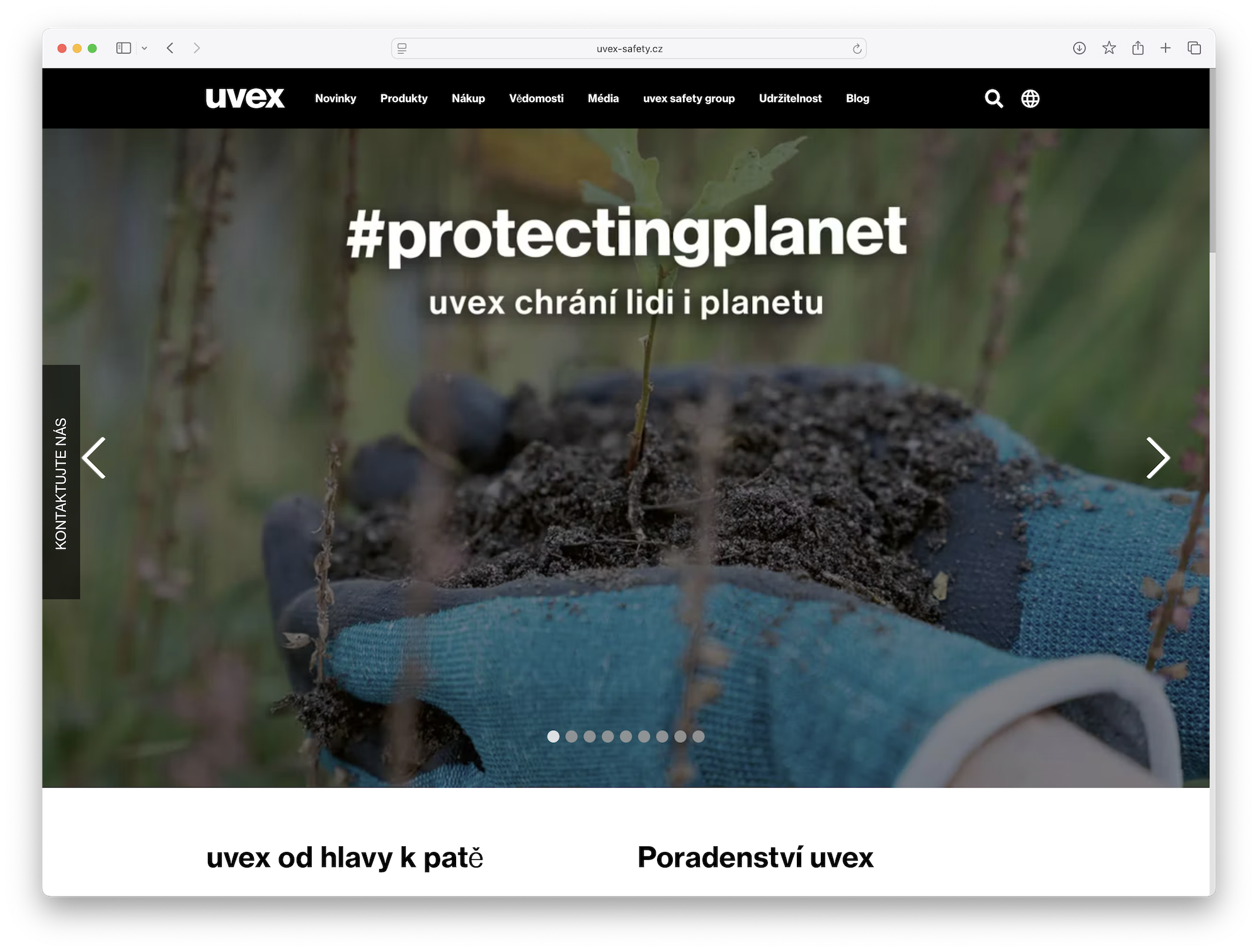
Task: Toggle the Safari sidebar icon
Action: (x=123, y=48)
